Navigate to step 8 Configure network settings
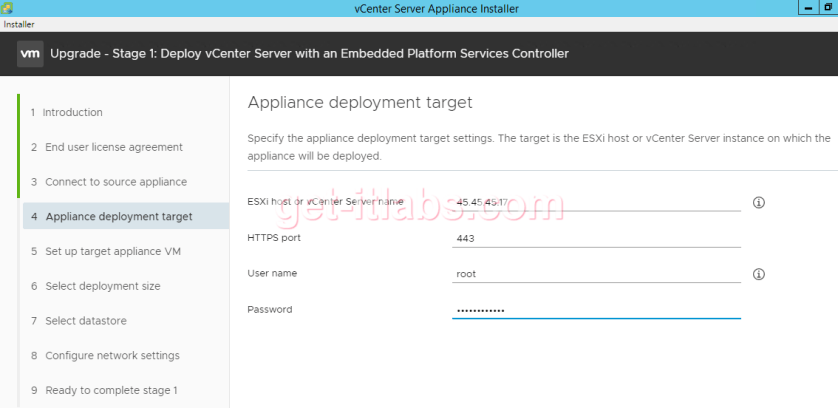Image resolution: width=838 pixels, height=408 pixels. pos(112,356)
